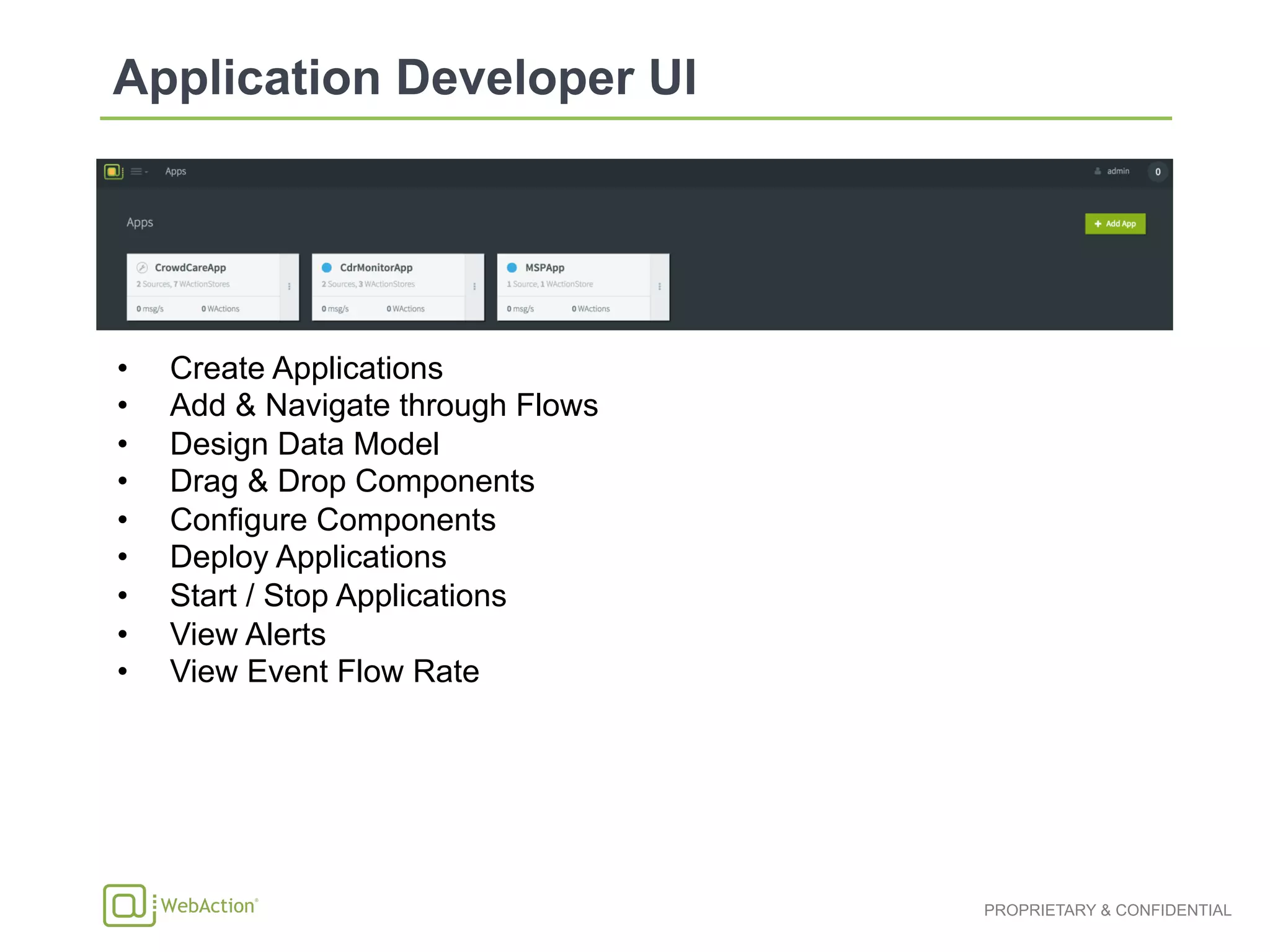
Task: Click the WebAction logo in slide footer
Action: tap(180, 905)
